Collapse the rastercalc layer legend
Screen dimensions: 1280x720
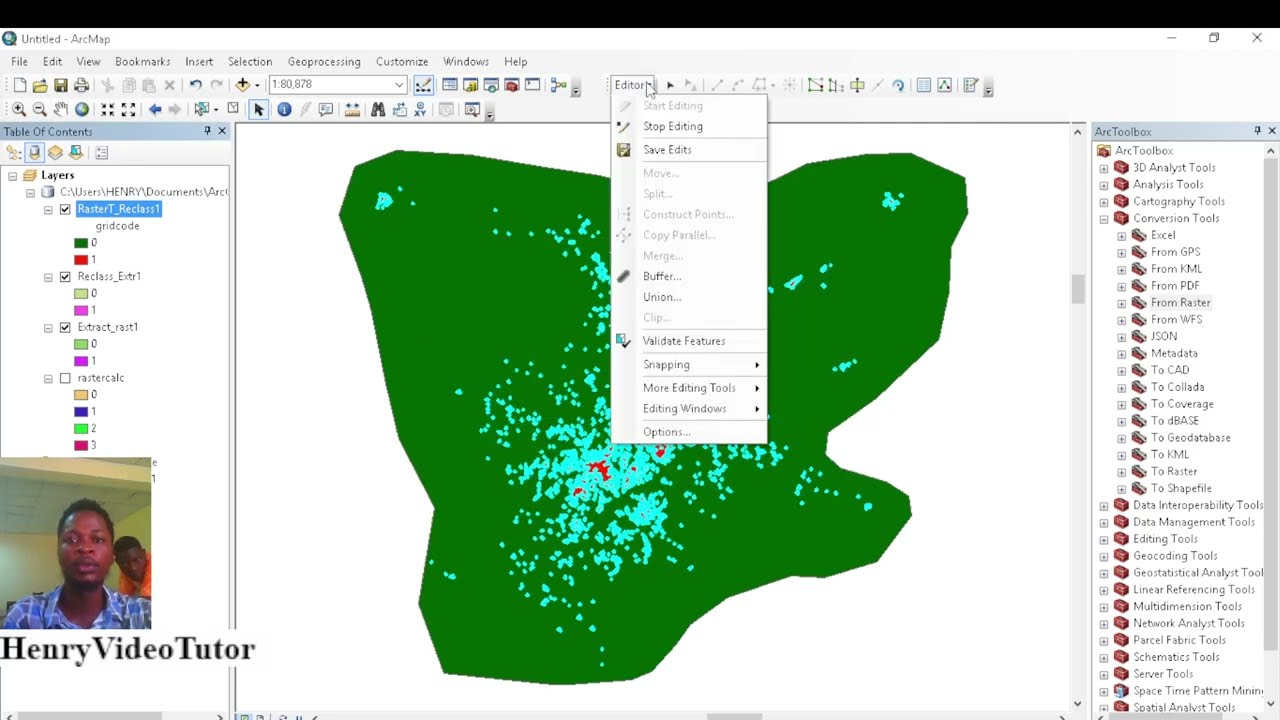(x=48, y=379)
